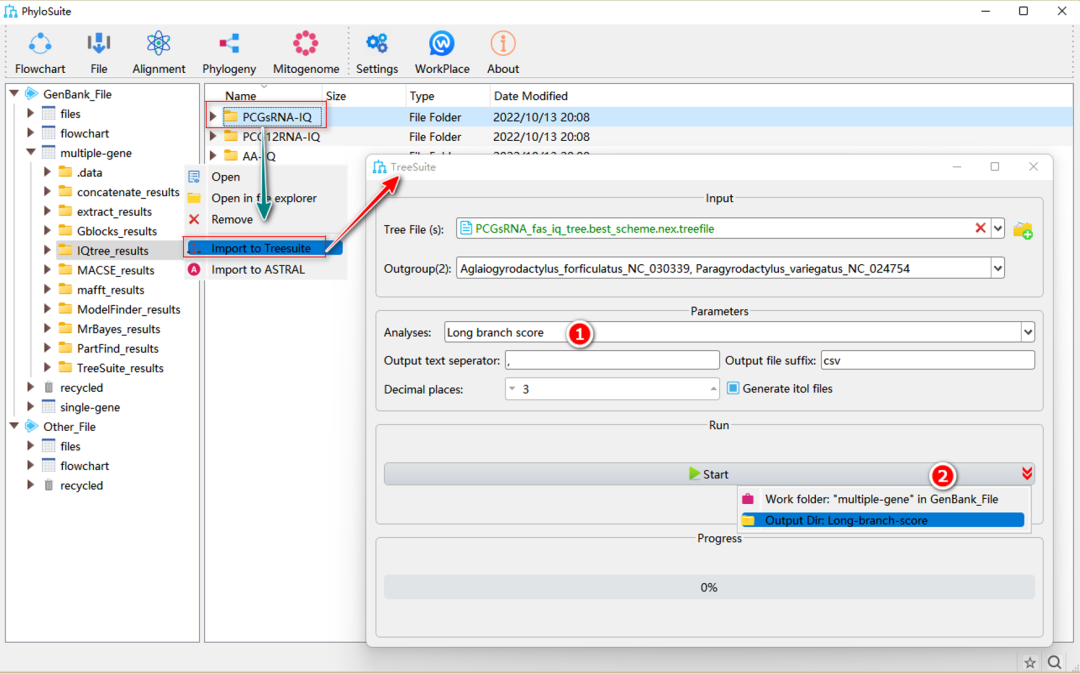This screenshot has height=674, width=1080.
Task: Open the Tree File(s) dropdown arrow
Action: point(998,229)
